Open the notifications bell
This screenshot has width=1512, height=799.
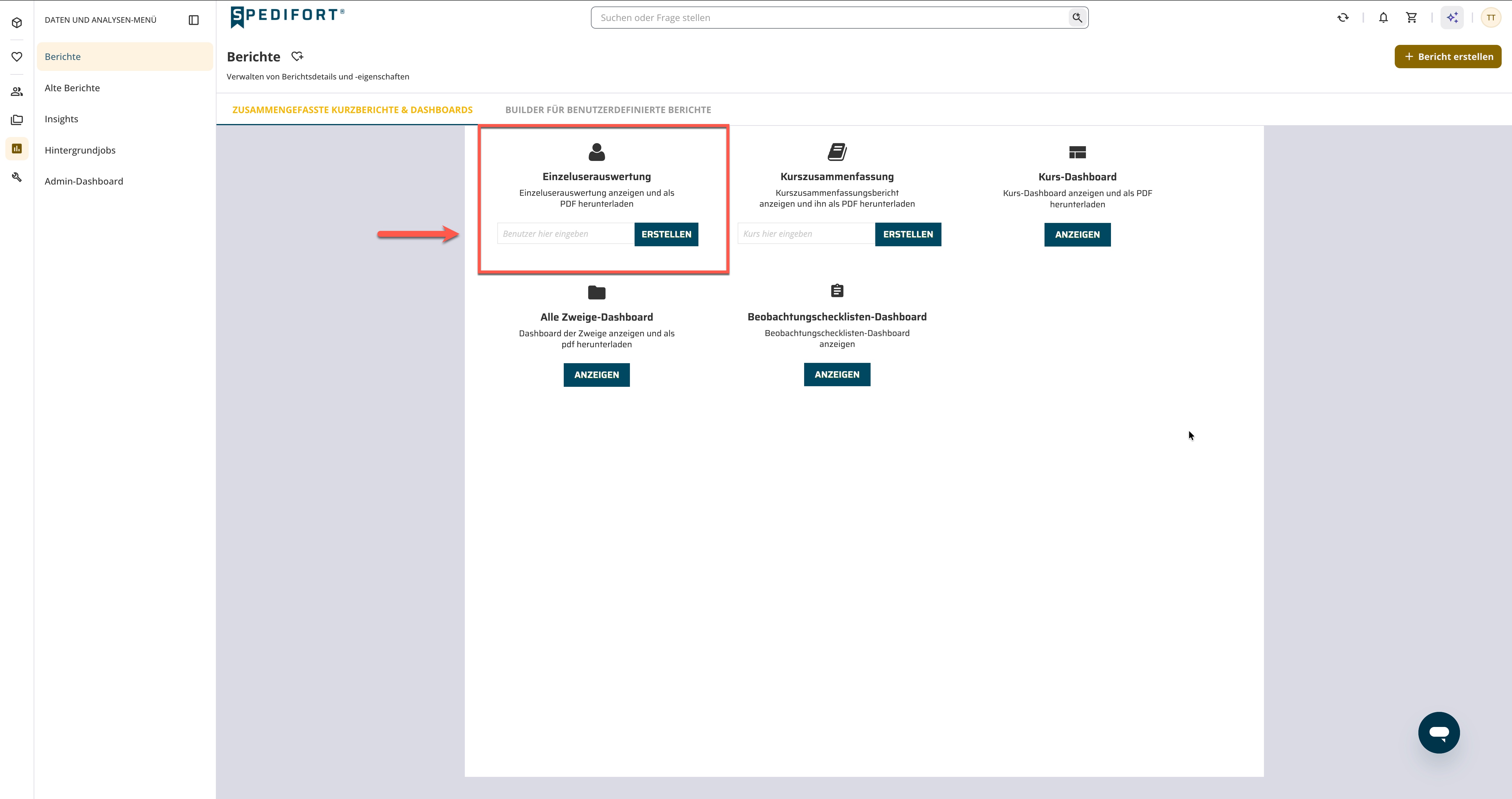1384,18
